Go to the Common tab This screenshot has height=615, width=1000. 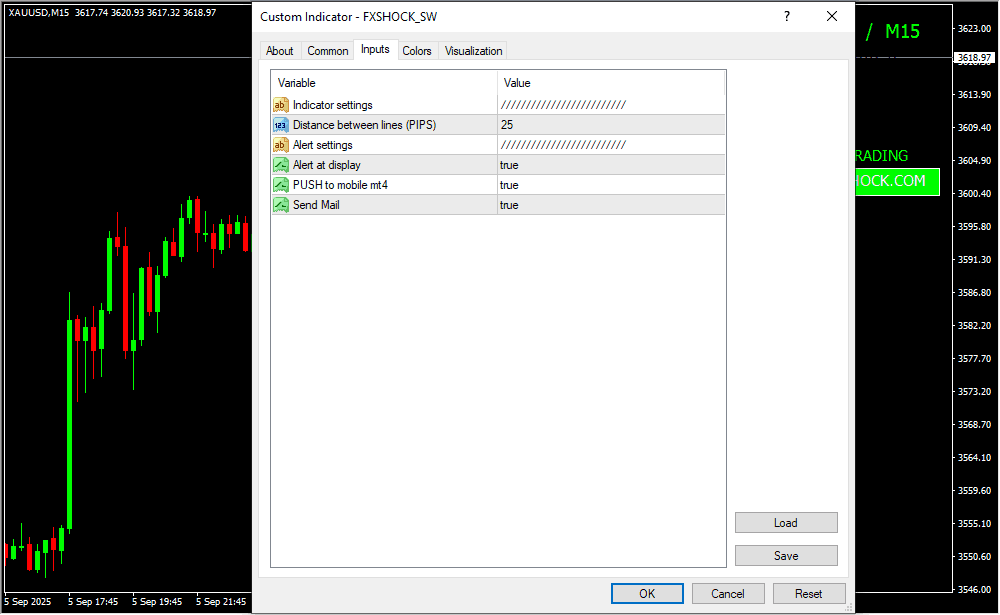(328, 51)
